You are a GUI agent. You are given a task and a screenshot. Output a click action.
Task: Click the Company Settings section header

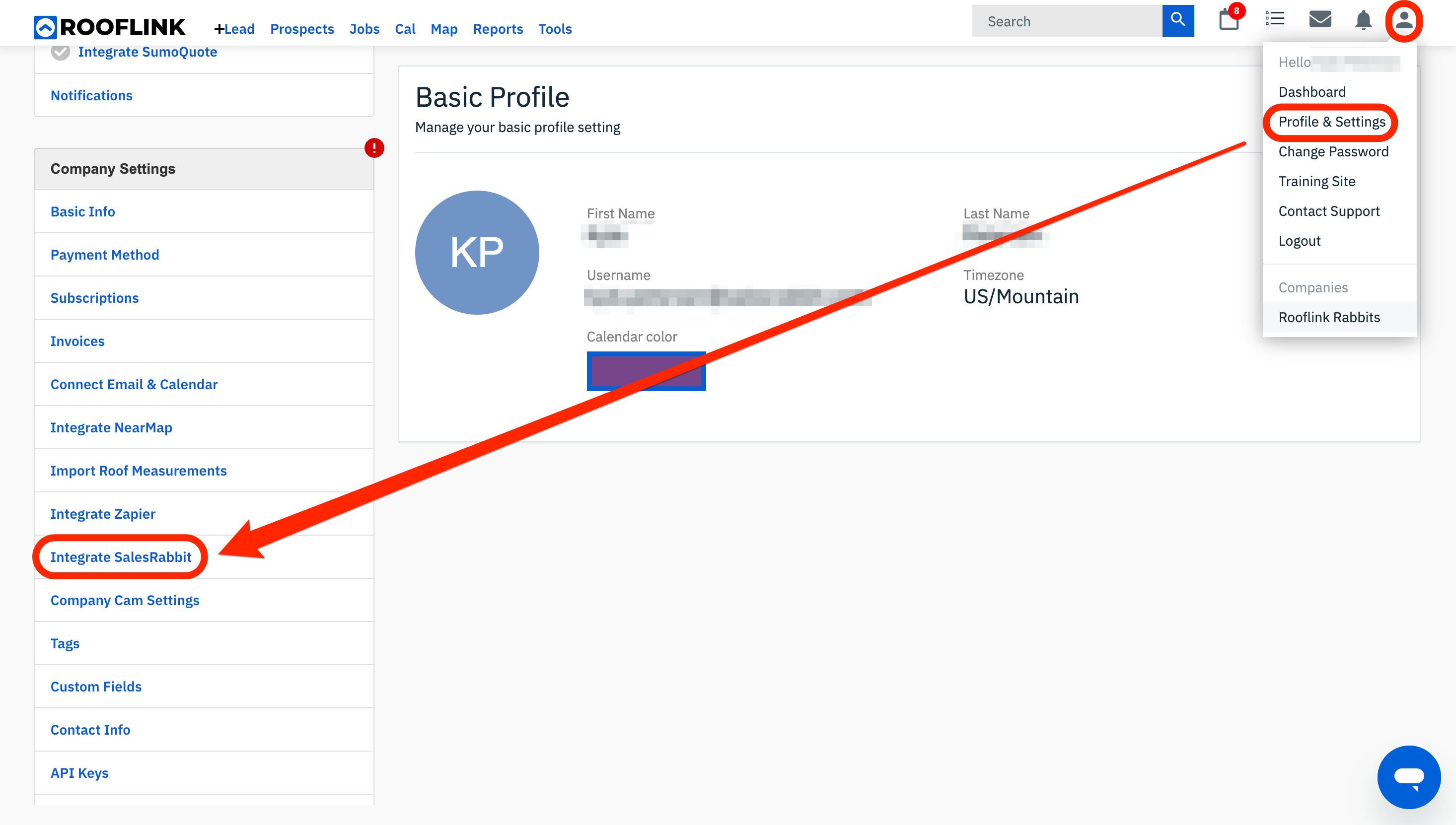click(x=204, y=169)
